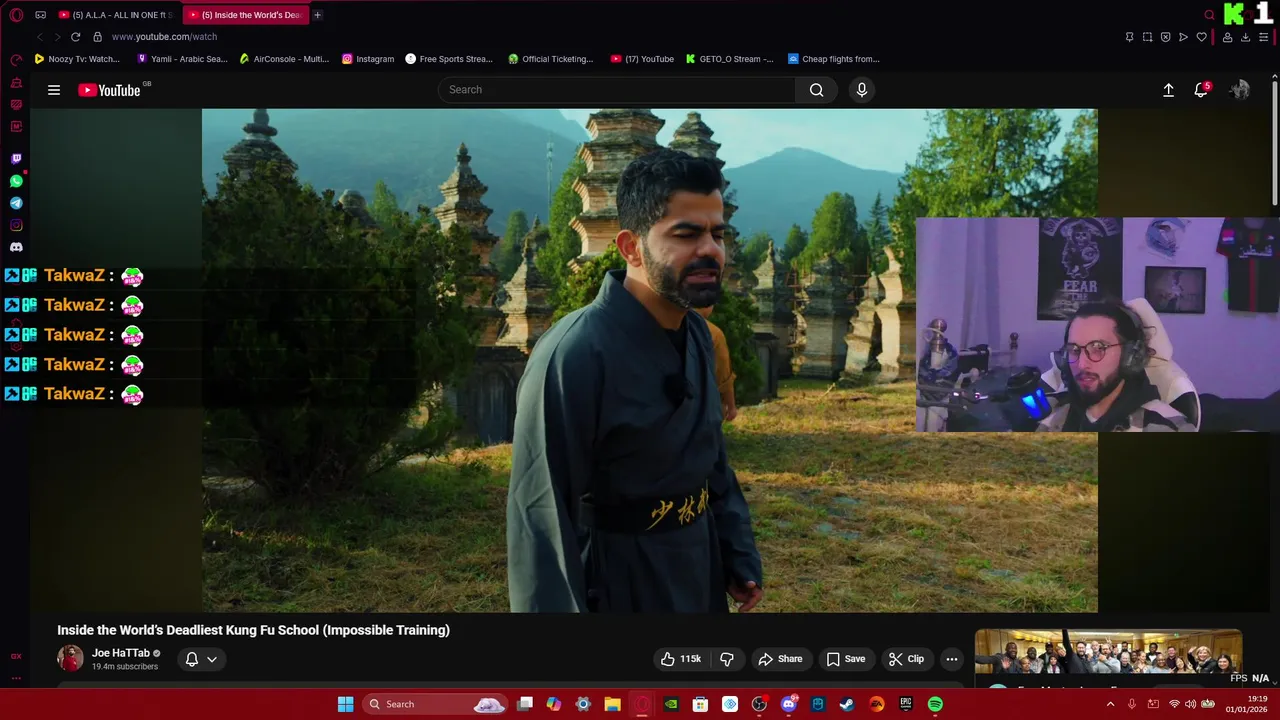The image size is (1280, 720).
Task: Open Spotify from the taskbar
Action: 935,704
